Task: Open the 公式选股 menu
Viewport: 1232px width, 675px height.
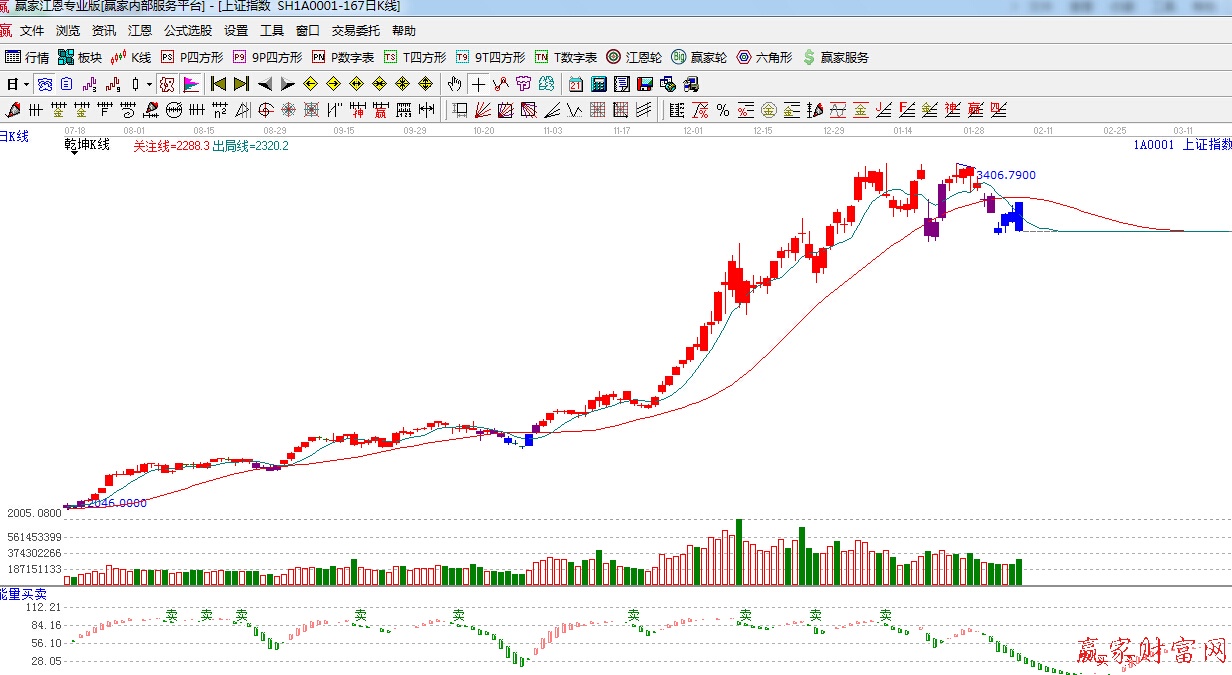Action: point(188,31)
